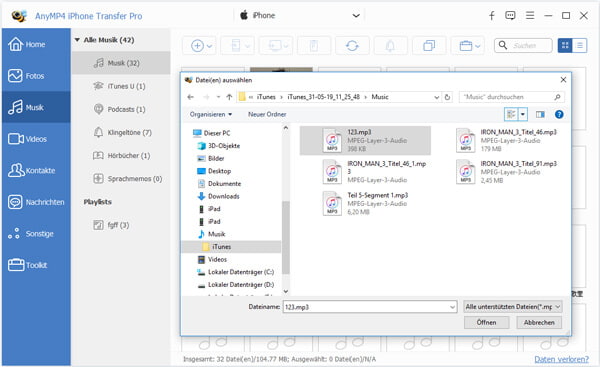This screenshot has height=367, width=600.
Task: Click the duplicate finder toolbar icon
Action: (429, 46)
